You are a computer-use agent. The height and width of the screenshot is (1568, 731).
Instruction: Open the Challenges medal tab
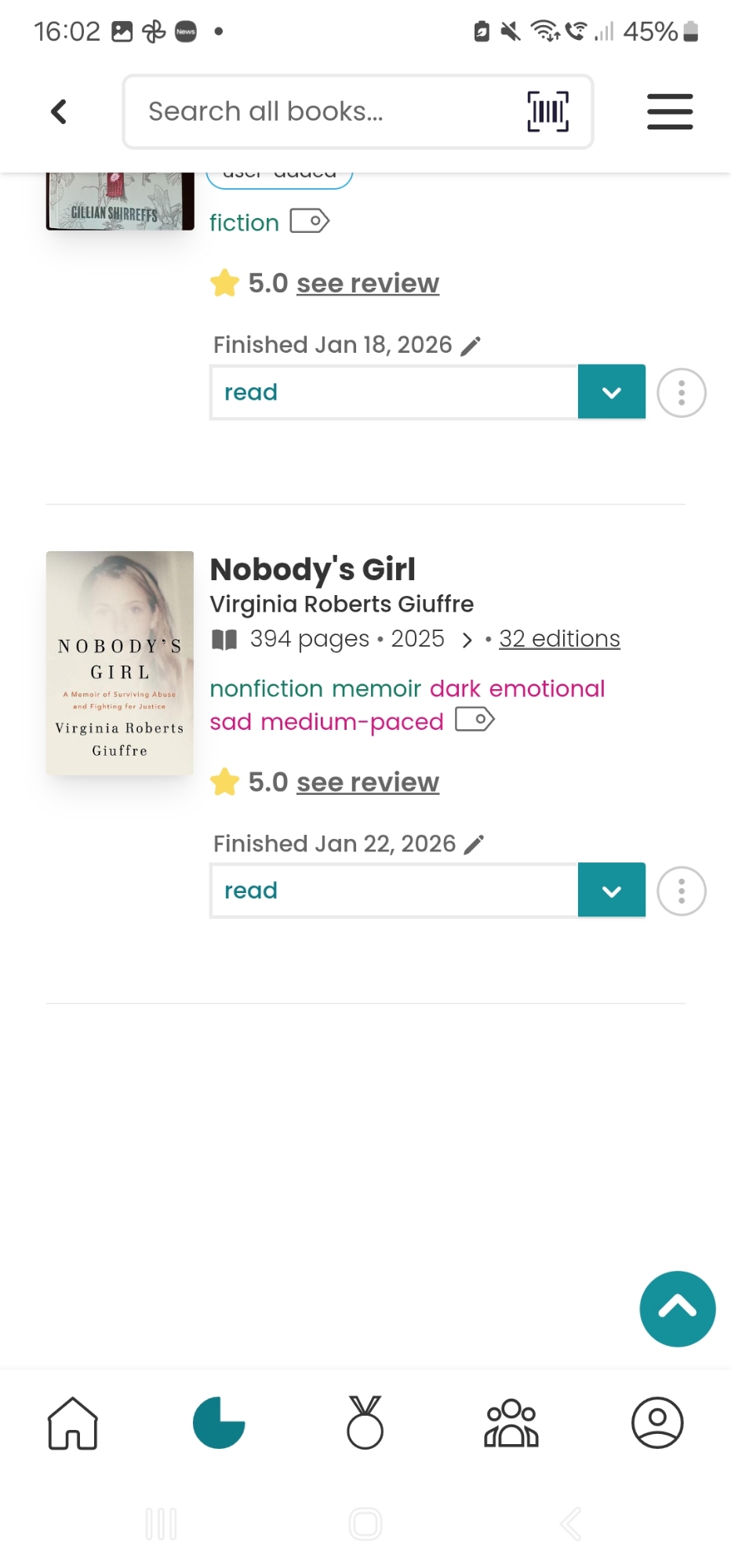[365, 1422]
